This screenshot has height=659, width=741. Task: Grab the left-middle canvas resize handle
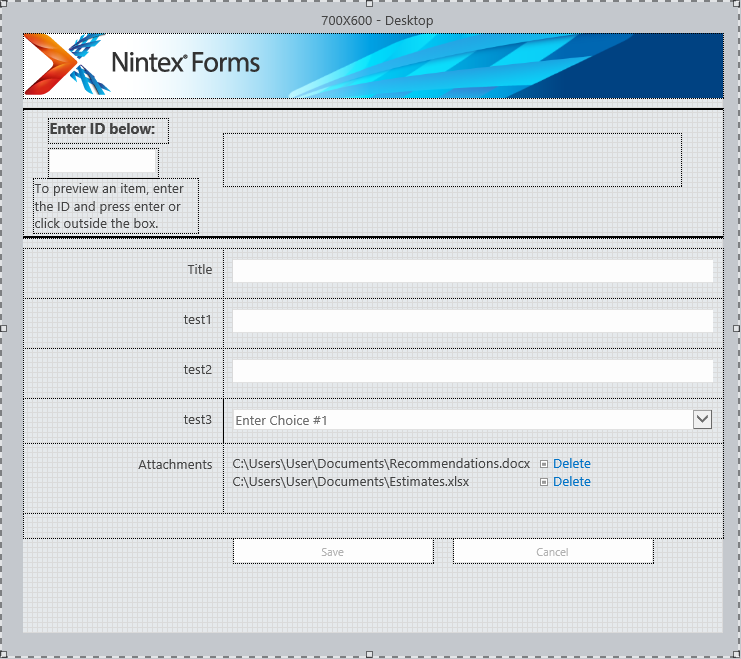pos(4,328)
